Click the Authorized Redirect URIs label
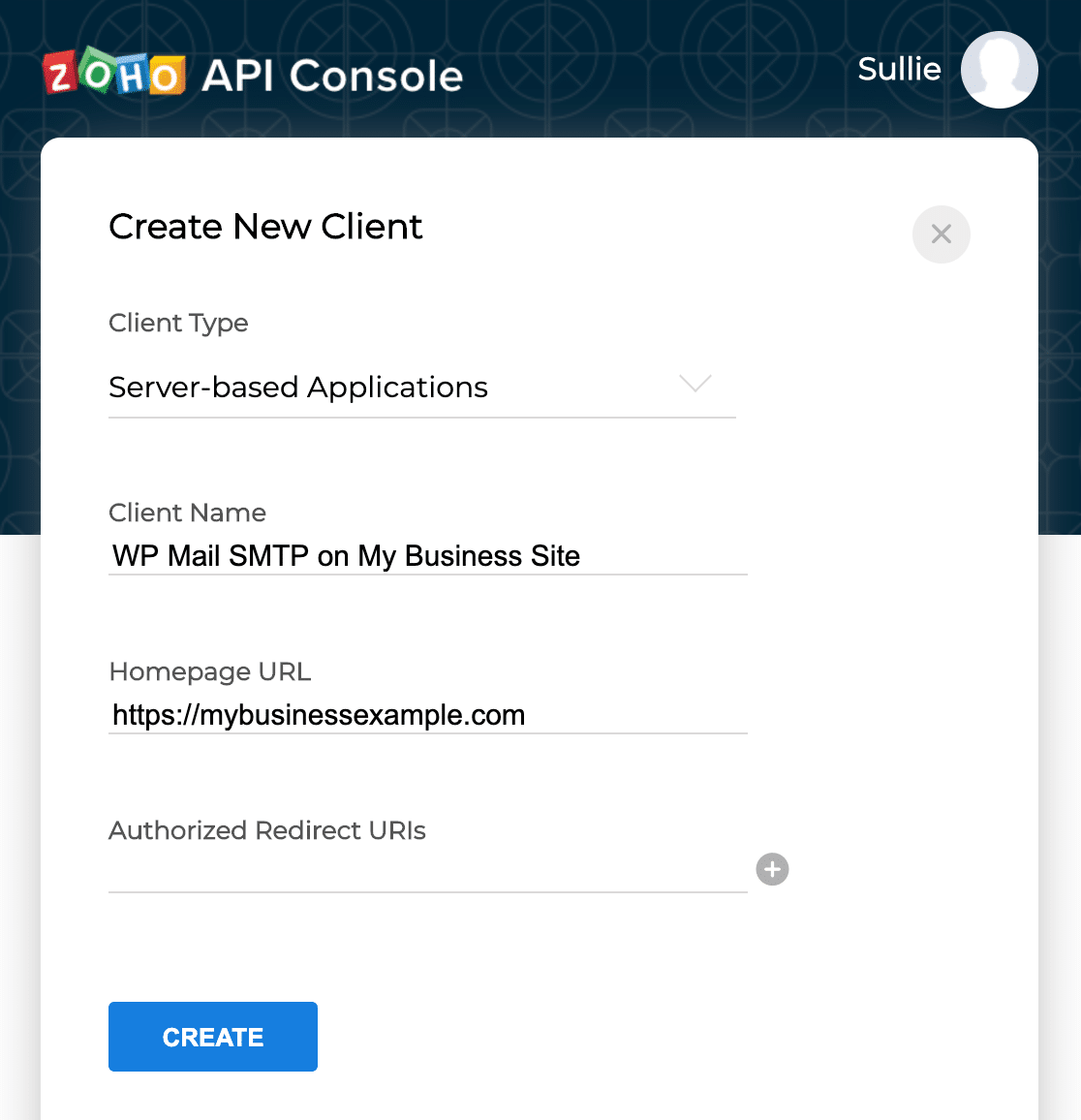1081x1120 pixels. (x=267, y=830)
